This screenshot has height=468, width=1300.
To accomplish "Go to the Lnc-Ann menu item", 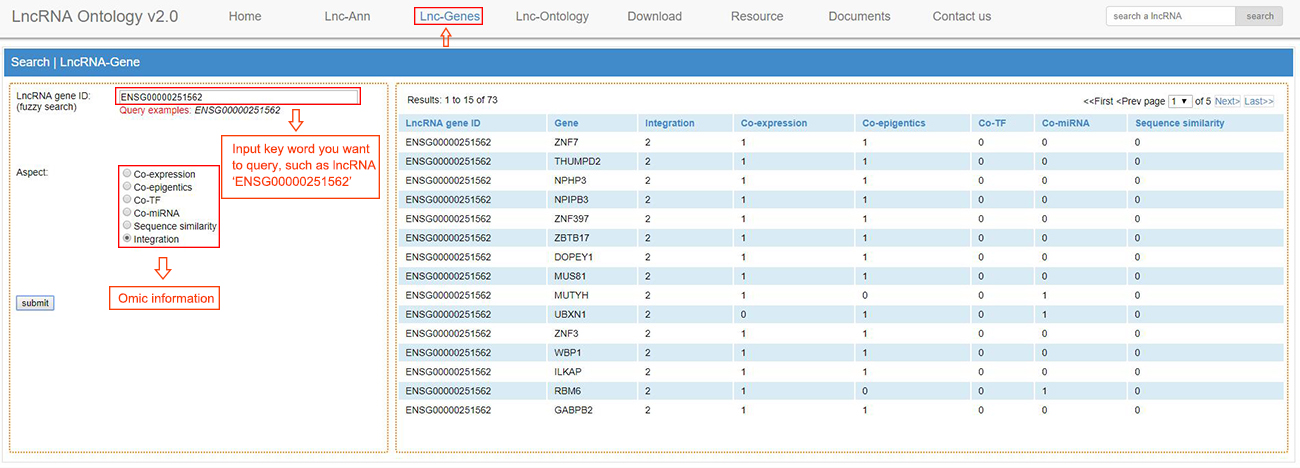I will [x=347, y=16].
